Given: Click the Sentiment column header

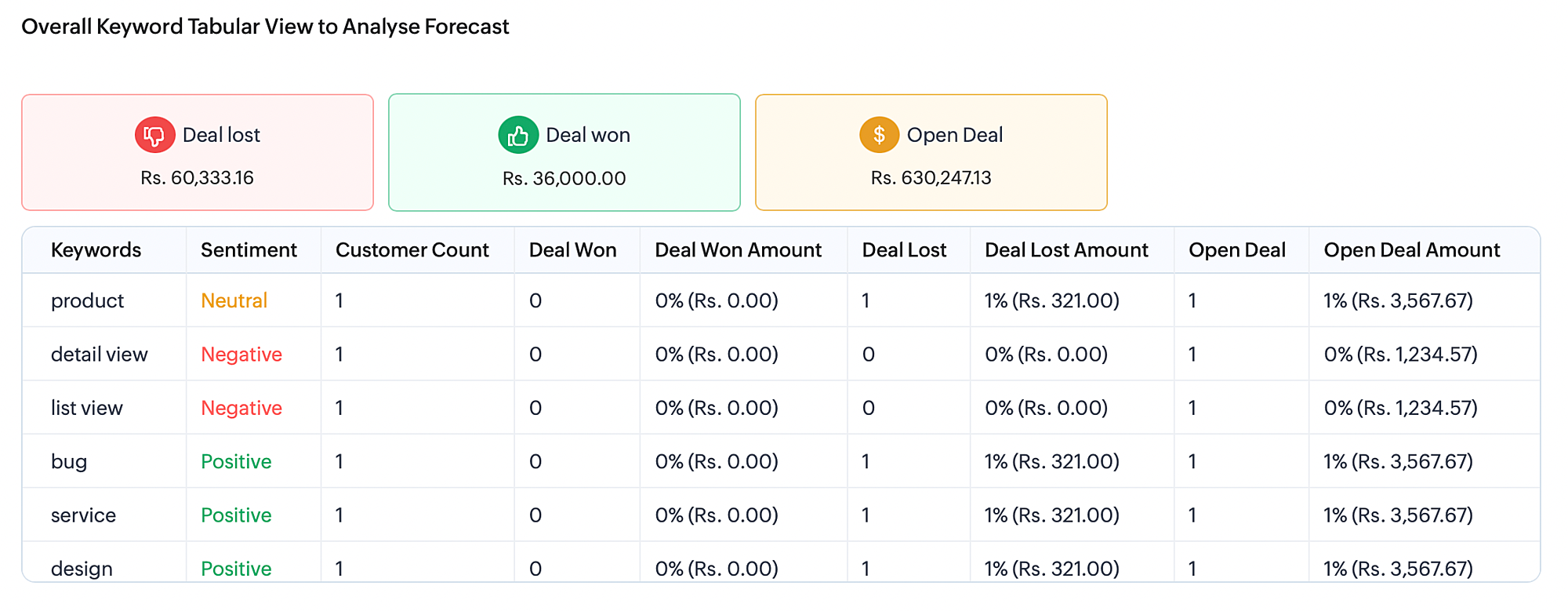Looking at the screenshot, I should (x=249, y=250).
